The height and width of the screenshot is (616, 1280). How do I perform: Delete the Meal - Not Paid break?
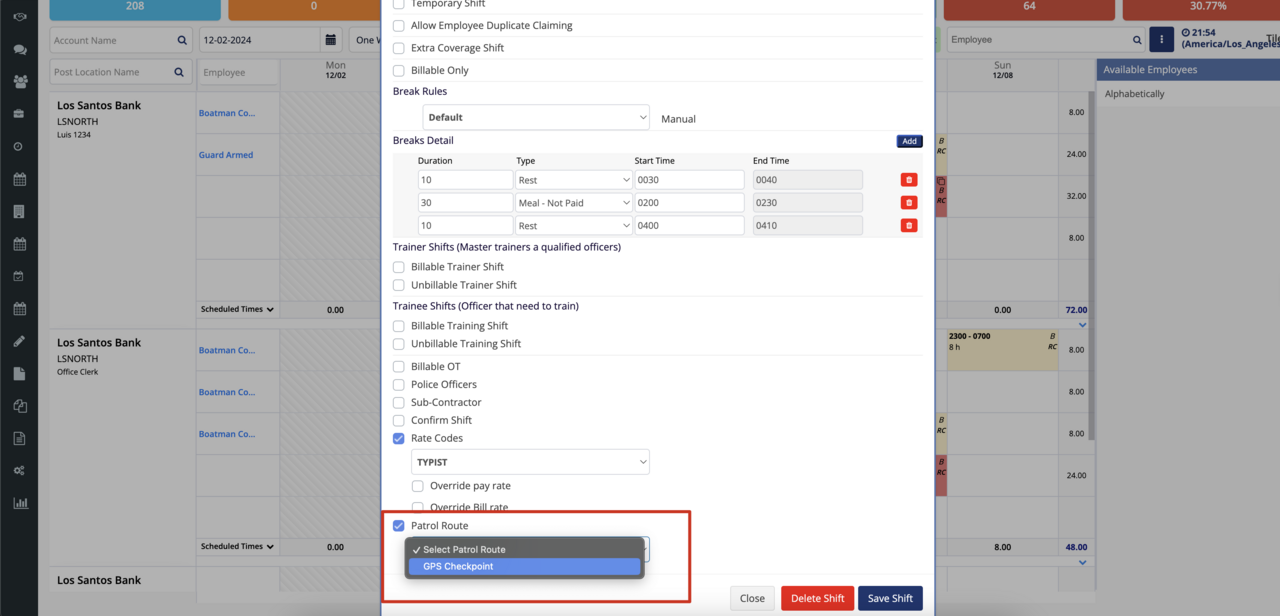click(908, 203)
